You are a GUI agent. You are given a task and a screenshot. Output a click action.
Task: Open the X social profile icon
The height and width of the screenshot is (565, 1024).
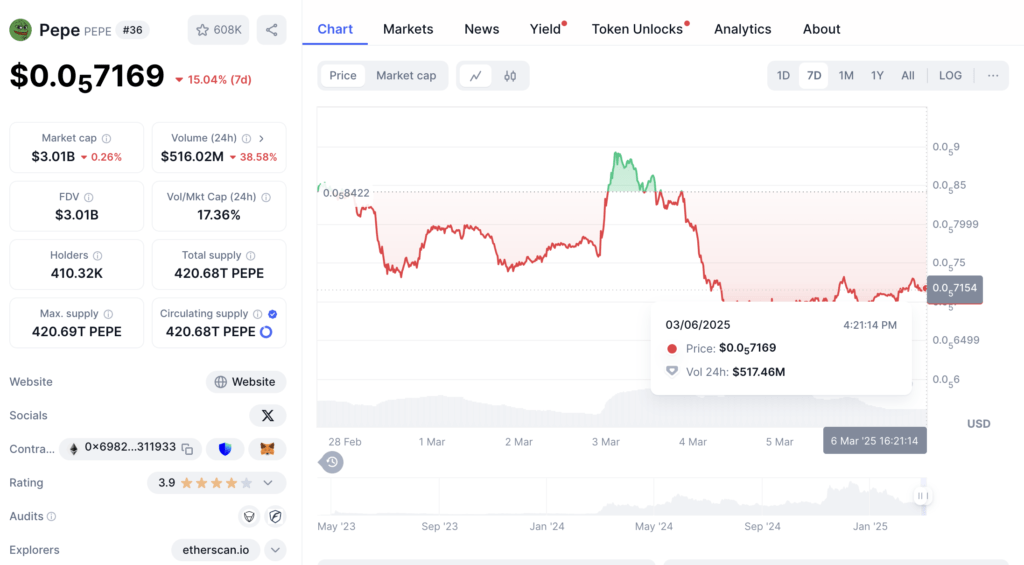point(268,415)
